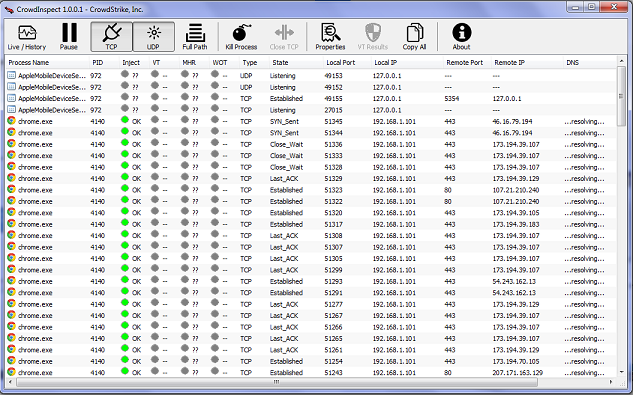
Task: Click green inject indicator on port 51308 row
Action: (125, 234)
